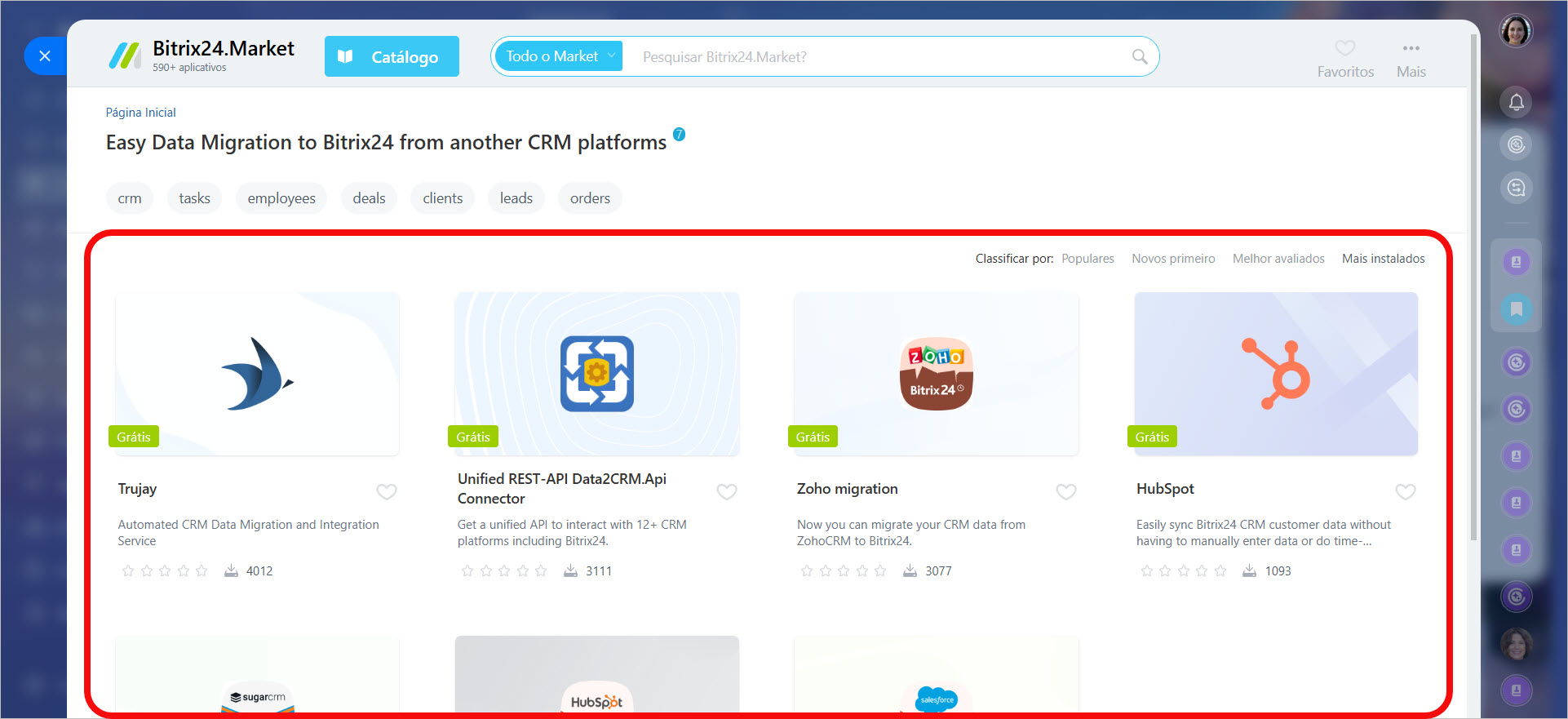The width and height of the screenshot is (1568, 719).
Task: Go to Página Inicial breadcrumb link
Action: point(140,113)
